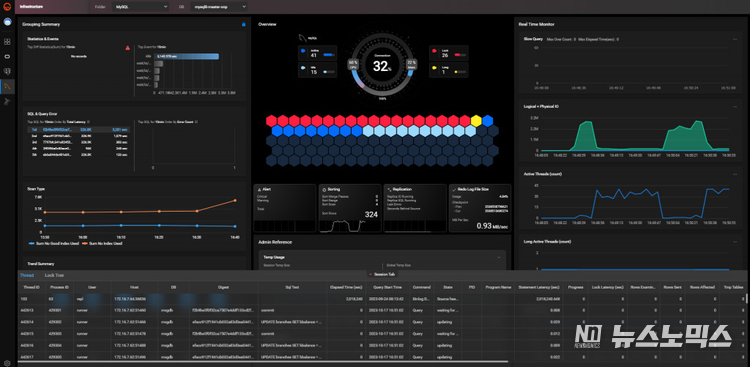Screen dimensions: 750x367
Task: Click the MySQL dolphin icon under Overview
Action: pyautogui.click(x=302, y=37)
